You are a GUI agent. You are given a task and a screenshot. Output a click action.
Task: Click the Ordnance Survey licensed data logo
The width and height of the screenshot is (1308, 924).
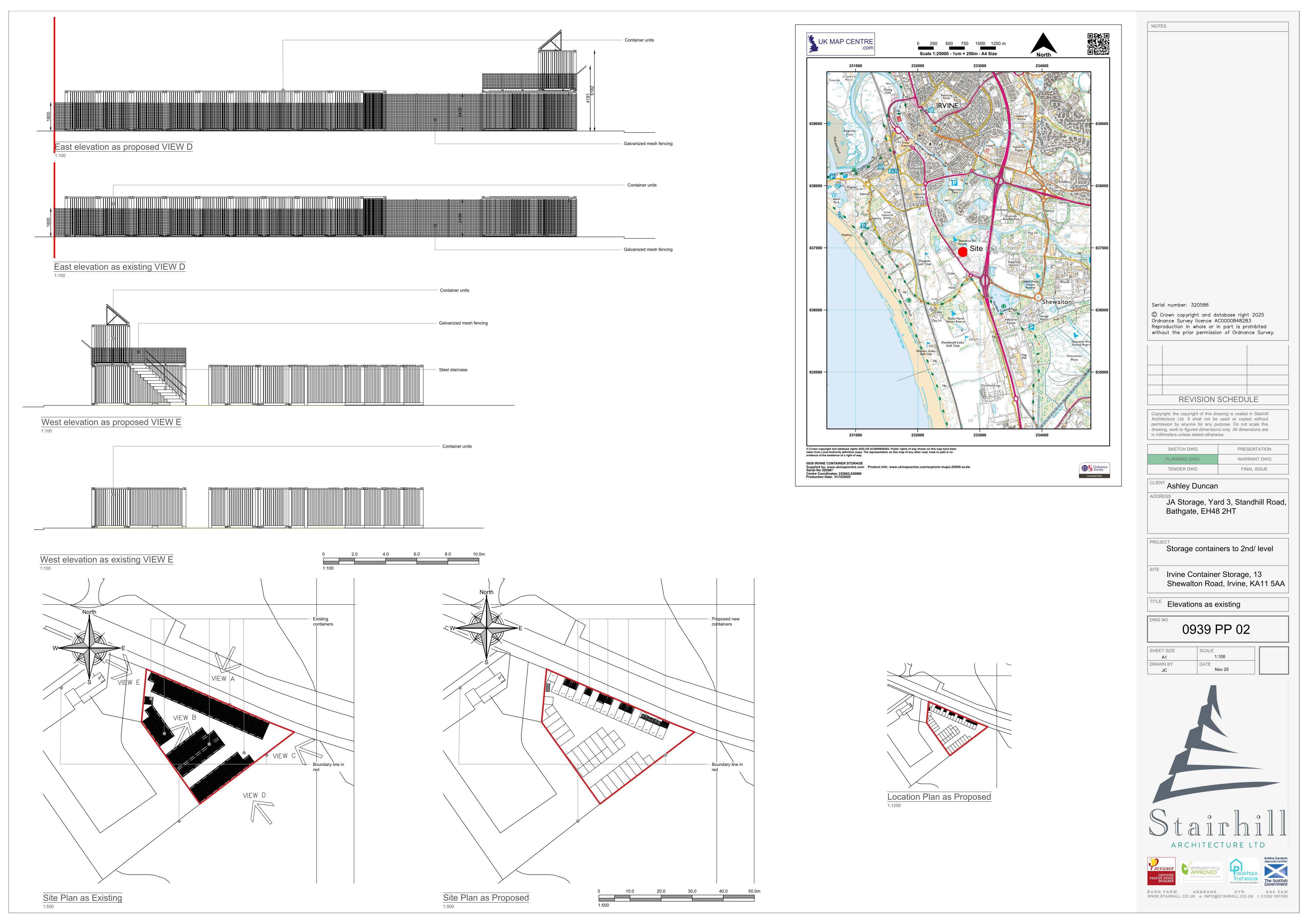[1094, 470]
